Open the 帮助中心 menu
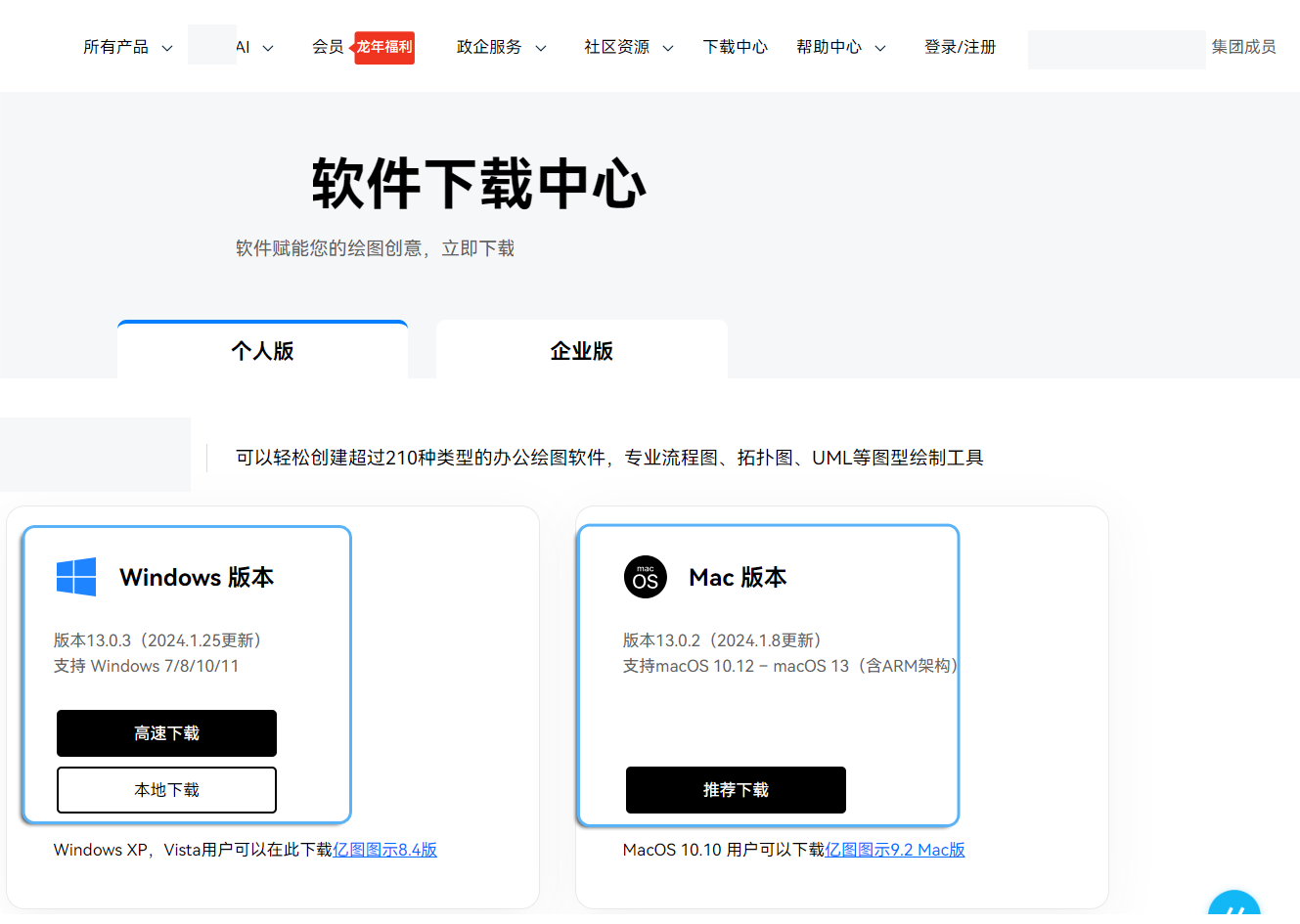 click(829, 47)
